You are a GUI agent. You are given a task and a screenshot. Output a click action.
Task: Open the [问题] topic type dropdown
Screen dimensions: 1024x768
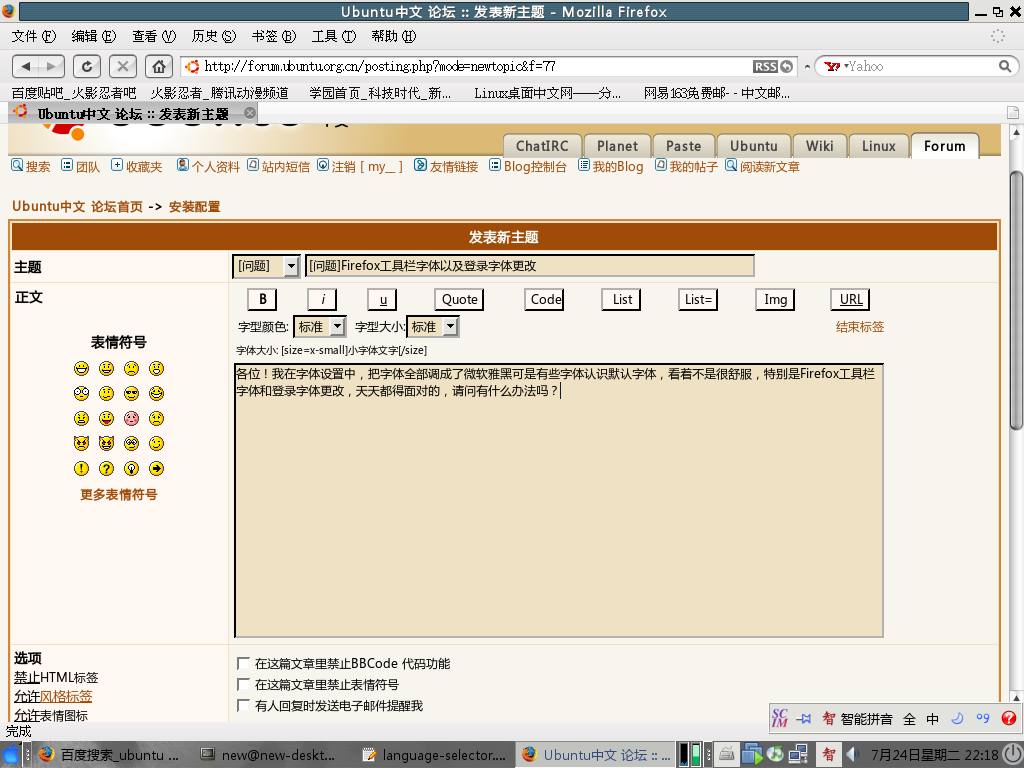tap(266, 266)
